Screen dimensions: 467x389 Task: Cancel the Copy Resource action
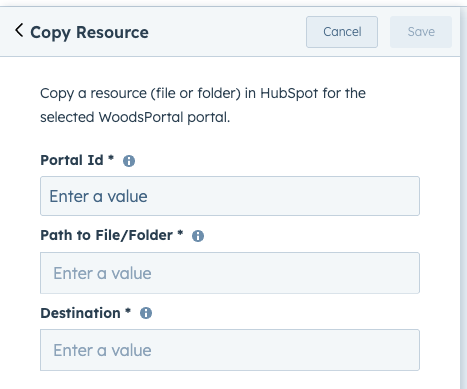342,32
